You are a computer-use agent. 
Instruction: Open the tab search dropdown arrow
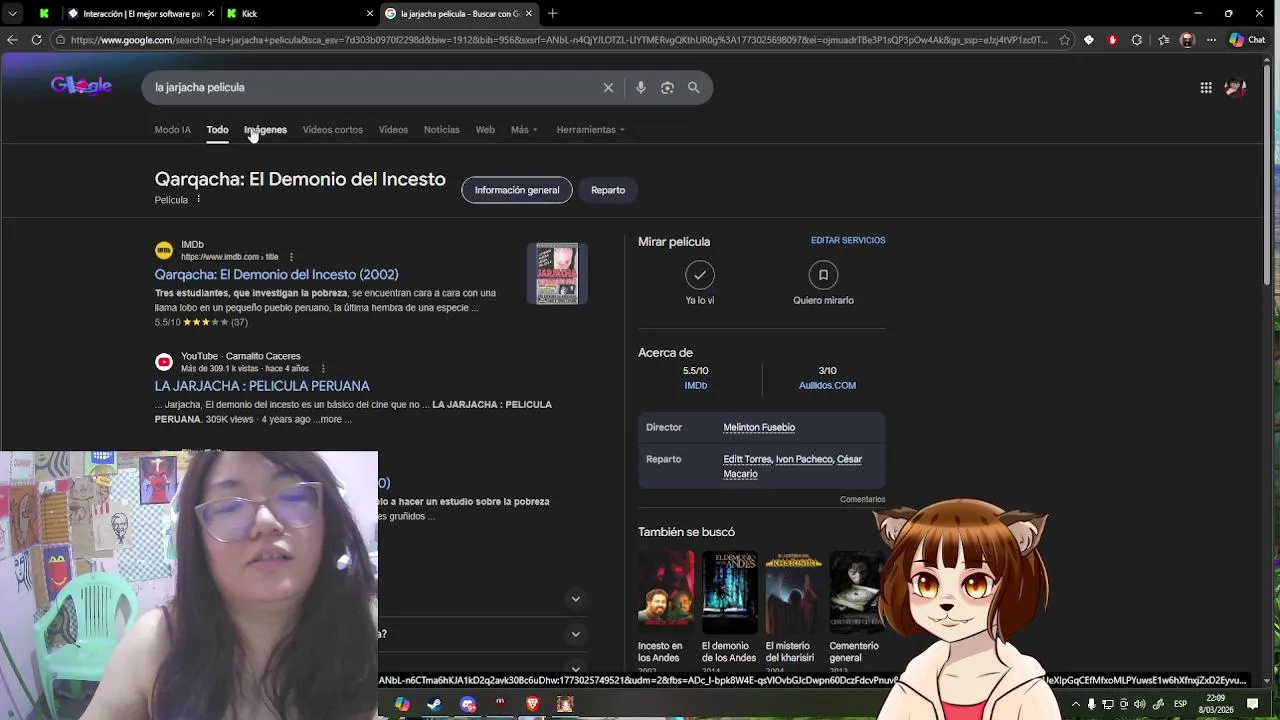pyautogui.click(x=12, y=13)
